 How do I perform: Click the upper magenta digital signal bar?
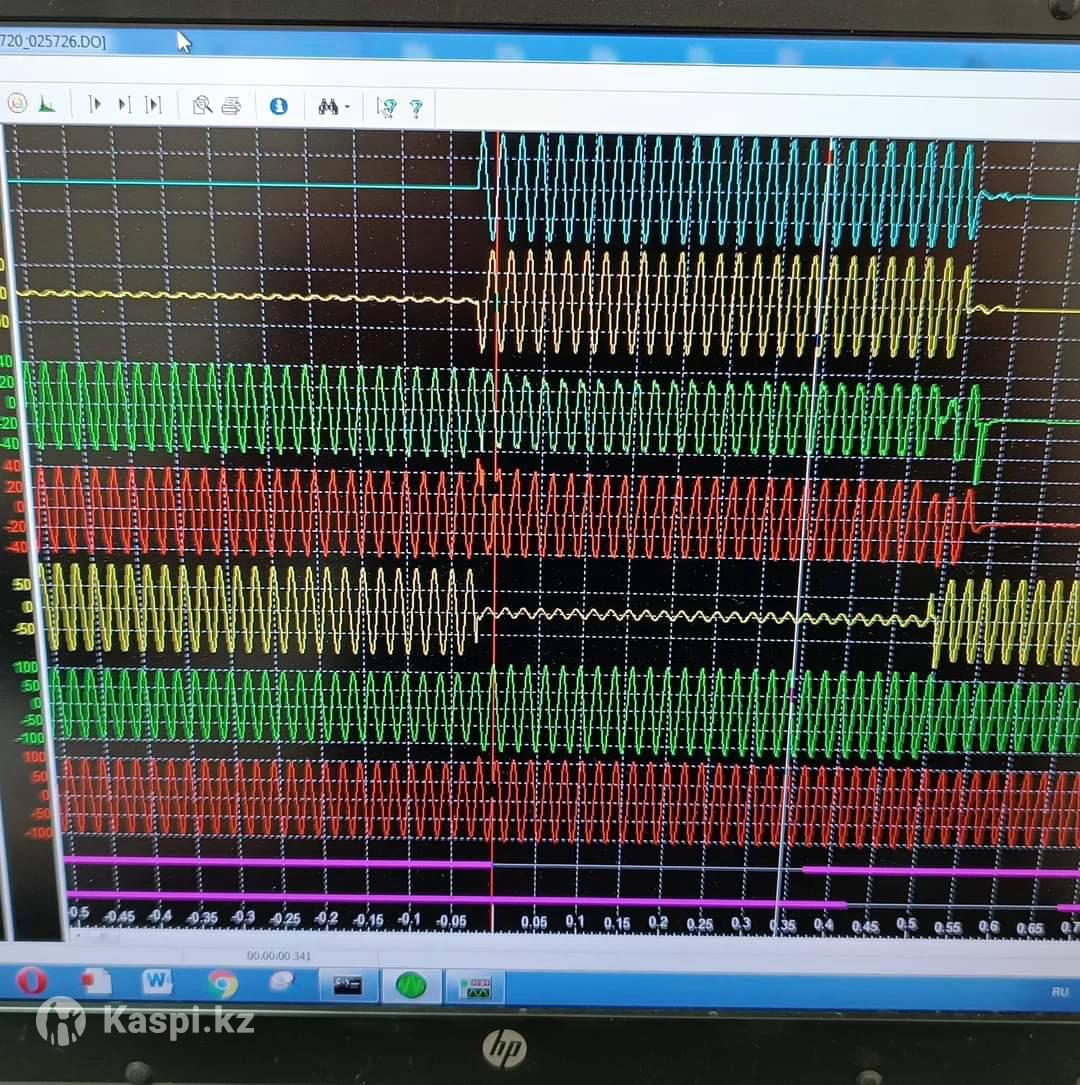pos(277,861)
